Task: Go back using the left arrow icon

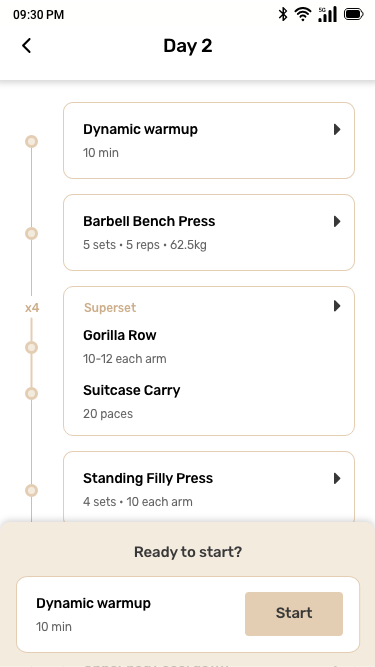Action: click(26, 46)
